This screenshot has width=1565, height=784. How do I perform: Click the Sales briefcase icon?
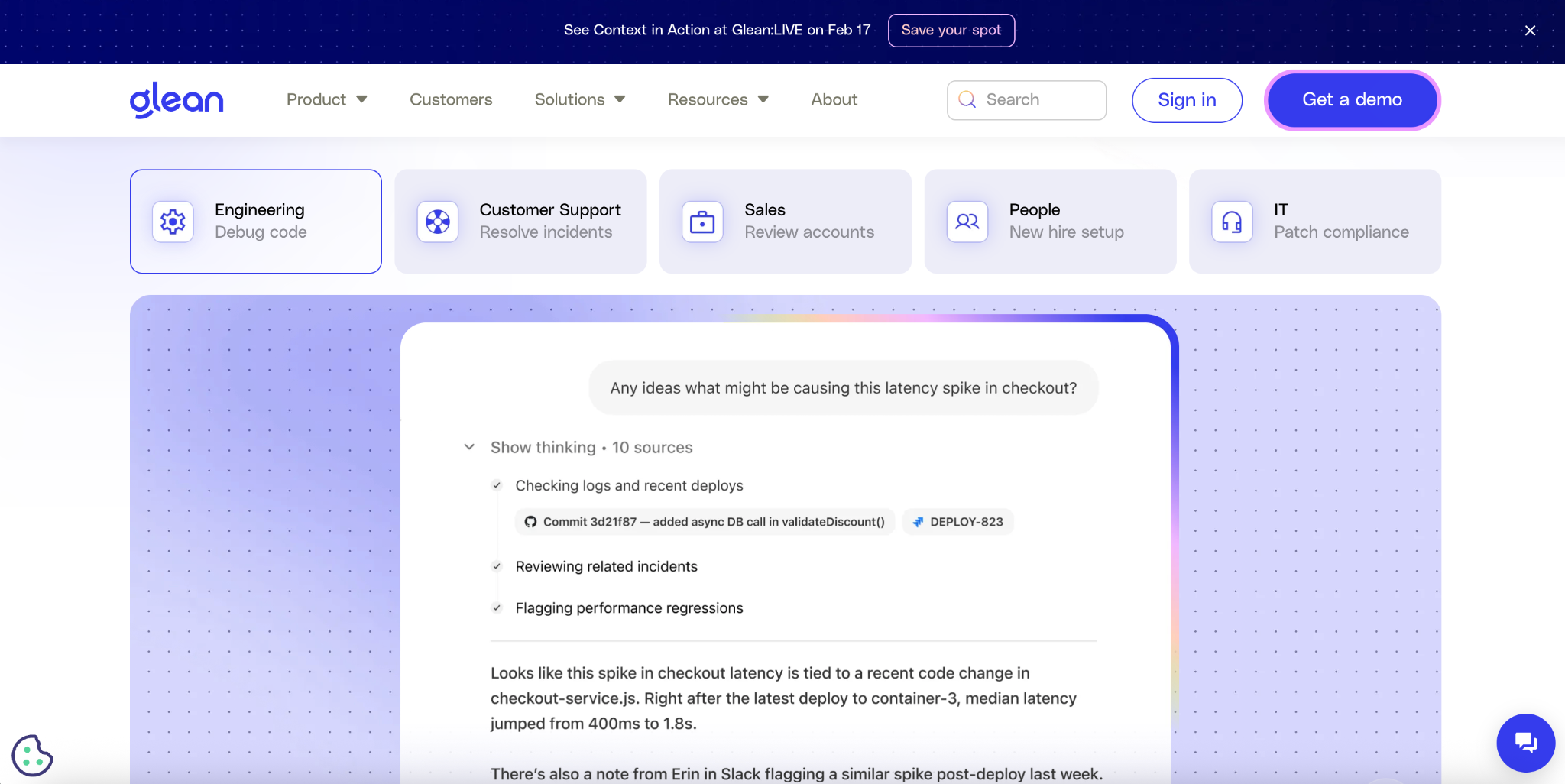tap(702, 222)
